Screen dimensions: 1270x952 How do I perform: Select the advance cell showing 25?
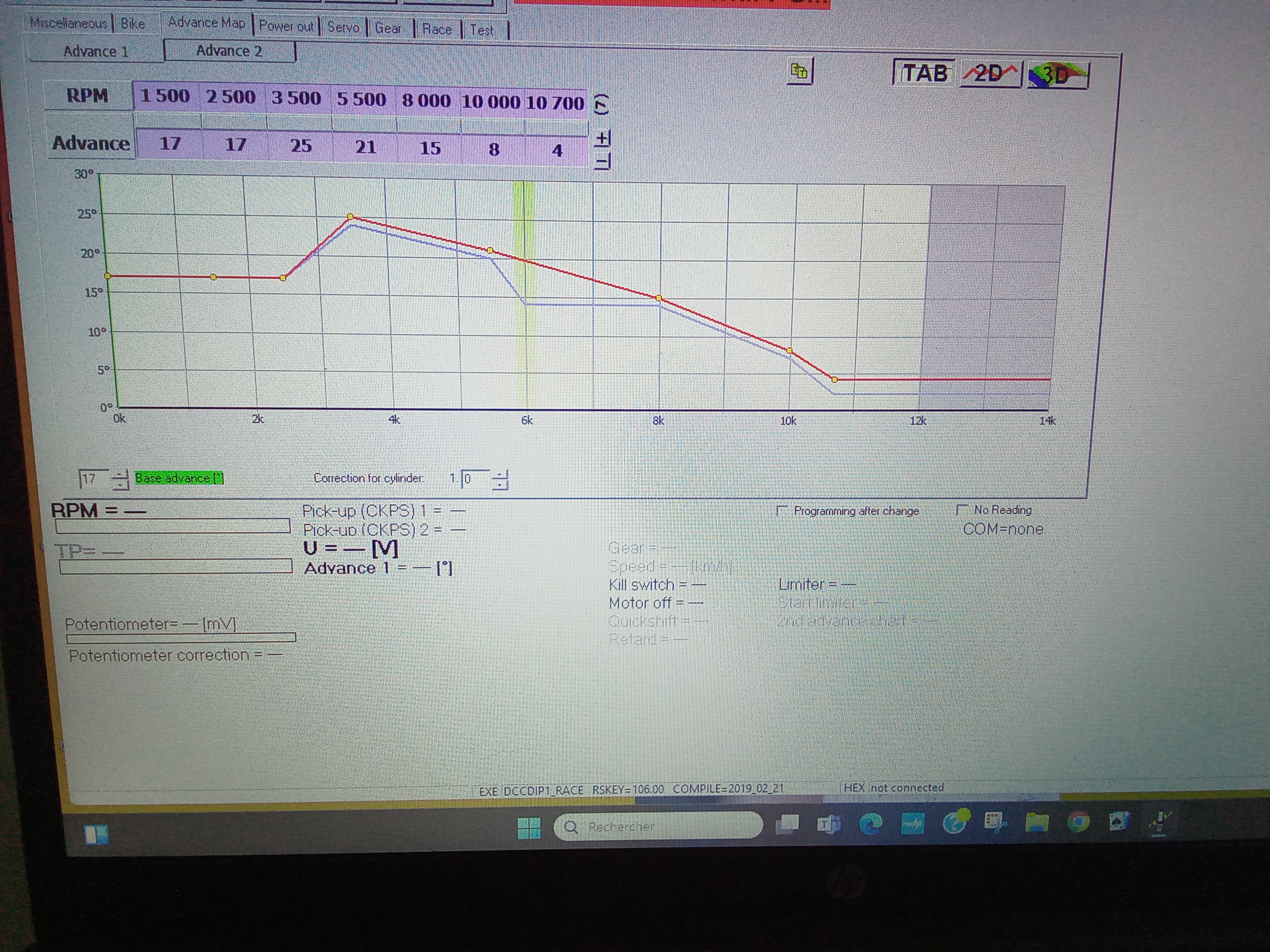coord(301,146)
